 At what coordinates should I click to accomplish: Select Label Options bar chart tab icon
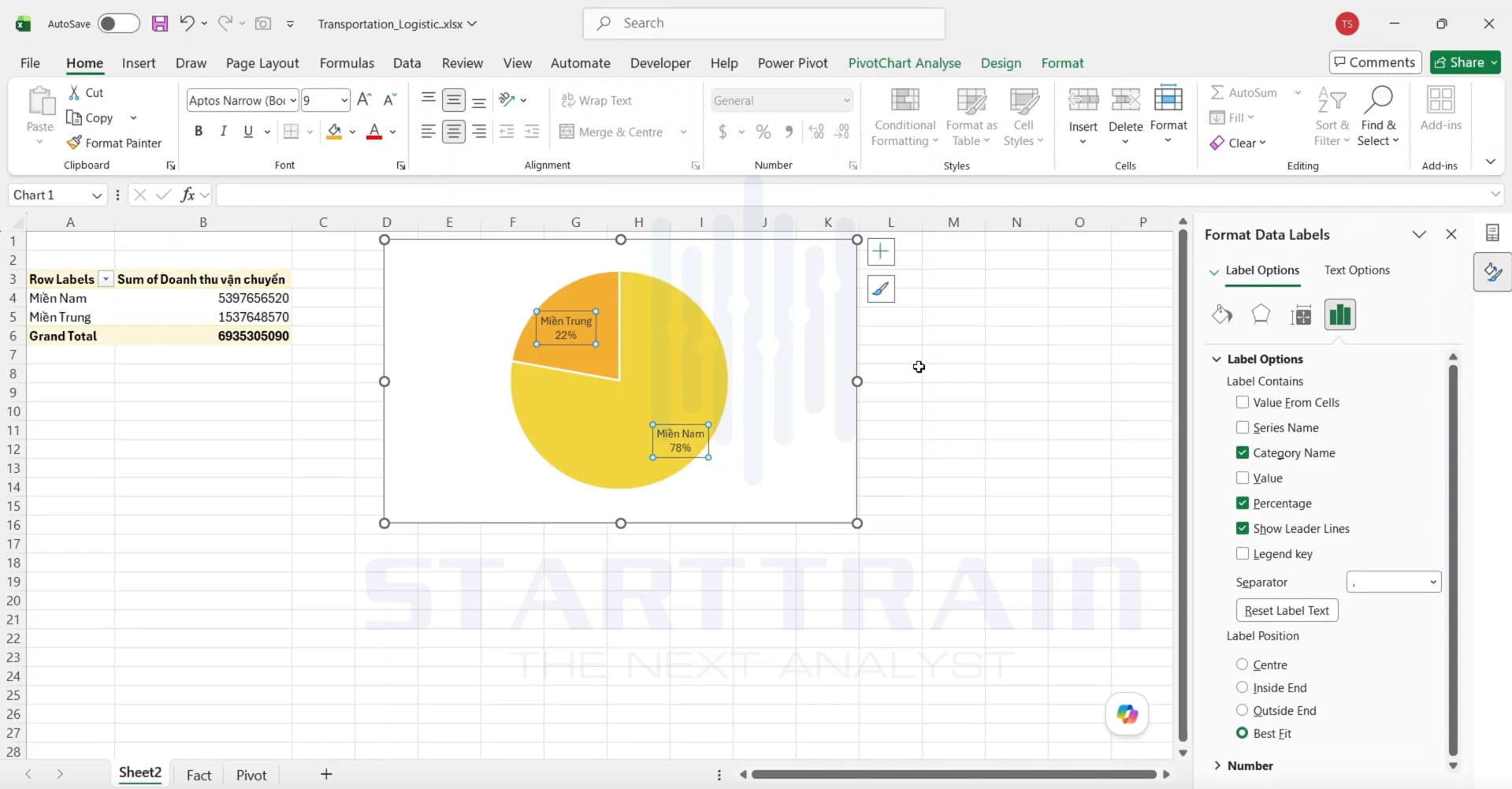[x=1340, y=314]
